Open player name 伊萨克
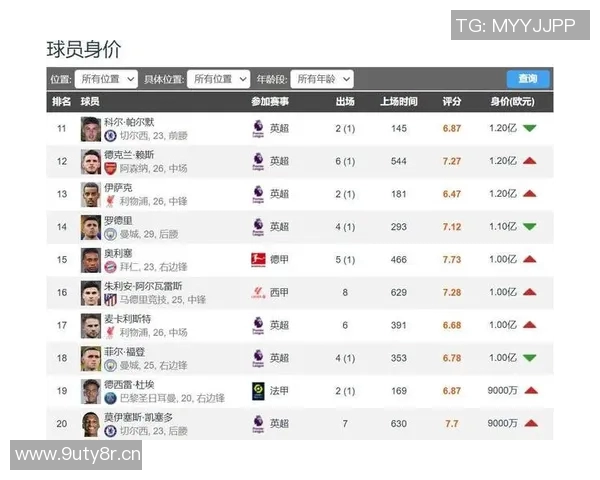This screenshot has width=600, height=480. 118,187
